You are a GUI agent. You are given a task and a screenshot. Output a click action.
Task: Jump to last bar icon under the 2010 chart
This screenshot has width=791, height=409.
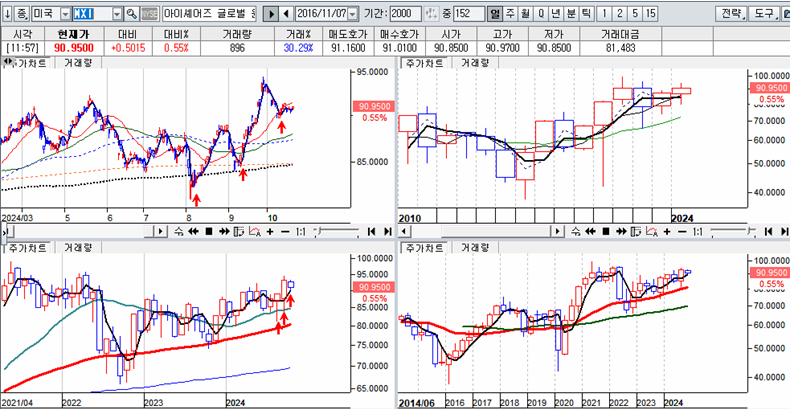click(x=784, y=231)
